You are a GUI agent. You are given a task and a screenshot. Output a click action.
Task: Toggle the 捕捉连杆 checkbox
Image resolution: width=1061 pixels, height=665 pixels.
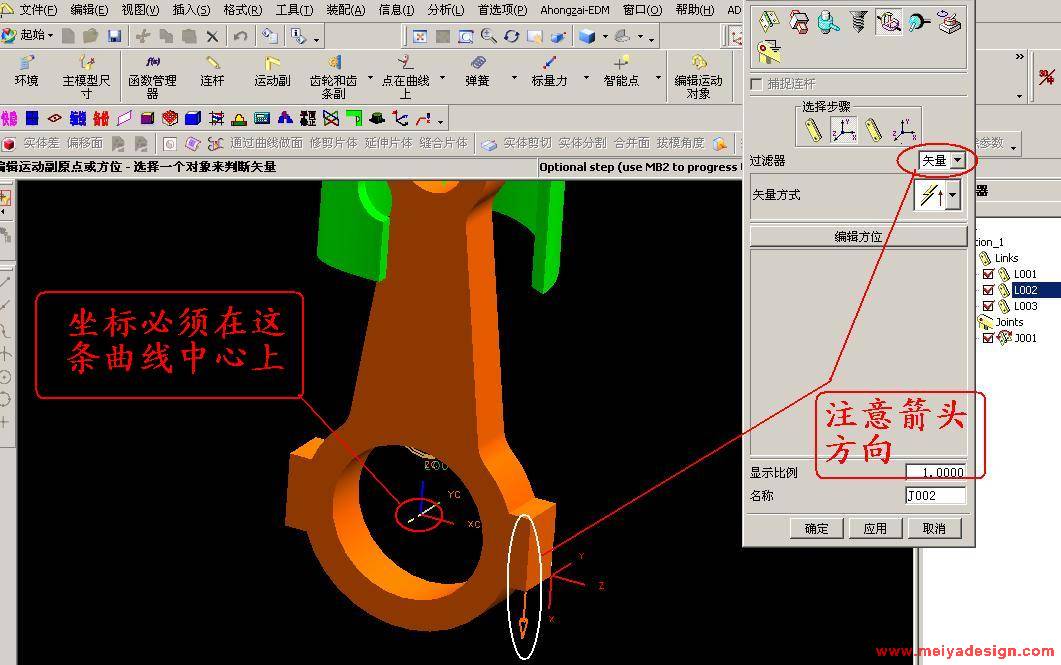[756, 84]
